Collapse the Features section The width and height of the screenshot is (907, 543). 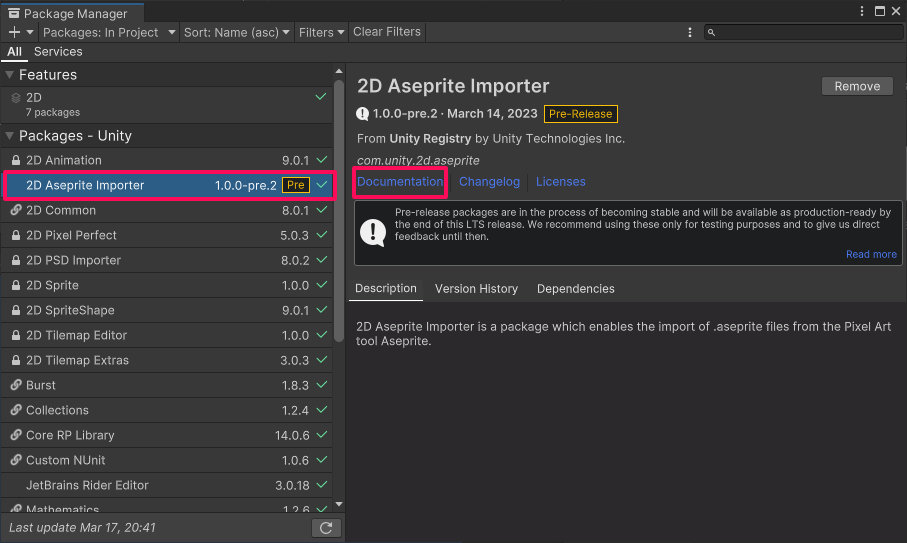tap(9, 75)
